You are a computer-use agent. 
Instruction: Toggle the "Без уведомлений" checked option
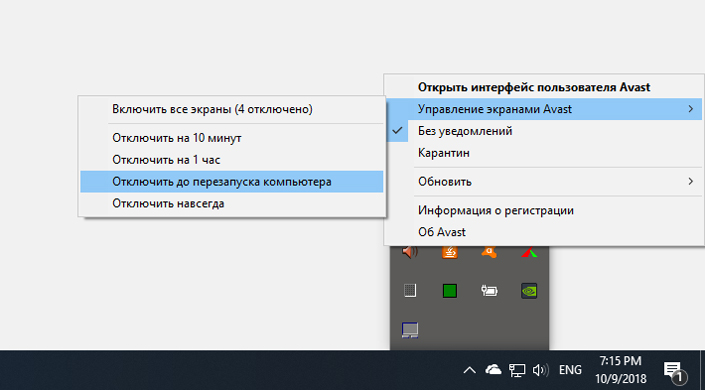point(544,131)
